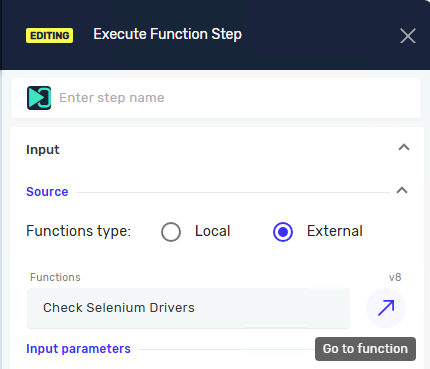Click the Input section heading

(x=43, y=150)
